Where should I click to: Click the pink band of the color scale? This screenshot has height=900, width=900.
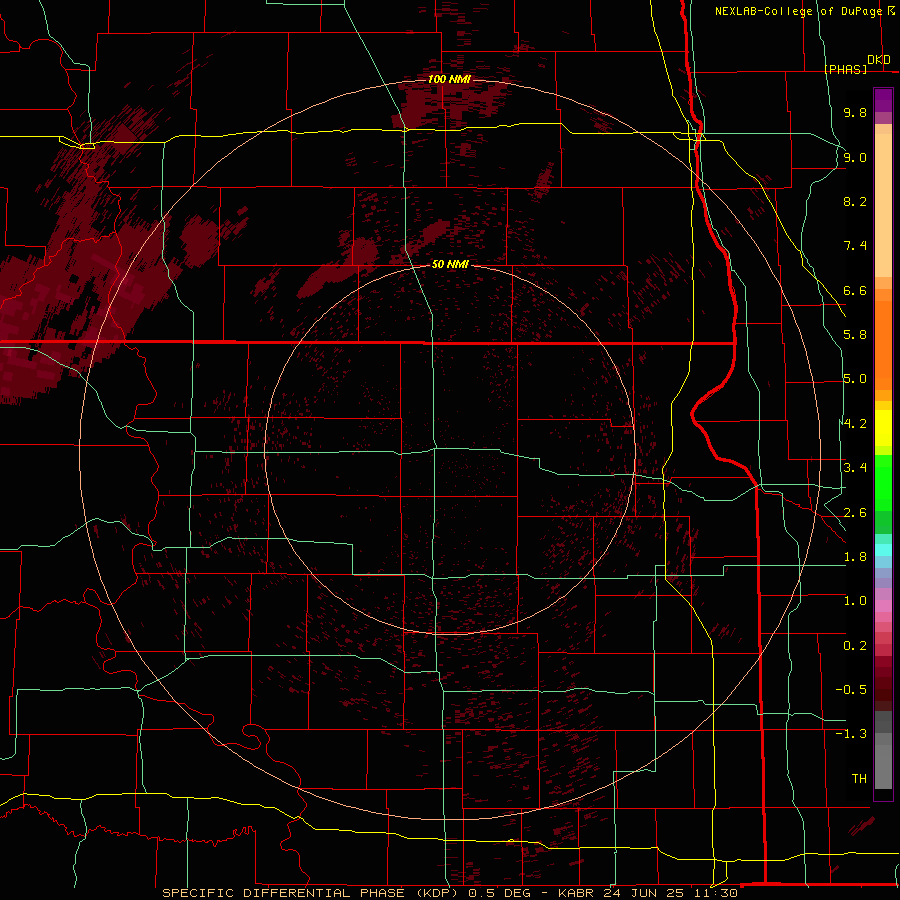click(x=883, y=606)
